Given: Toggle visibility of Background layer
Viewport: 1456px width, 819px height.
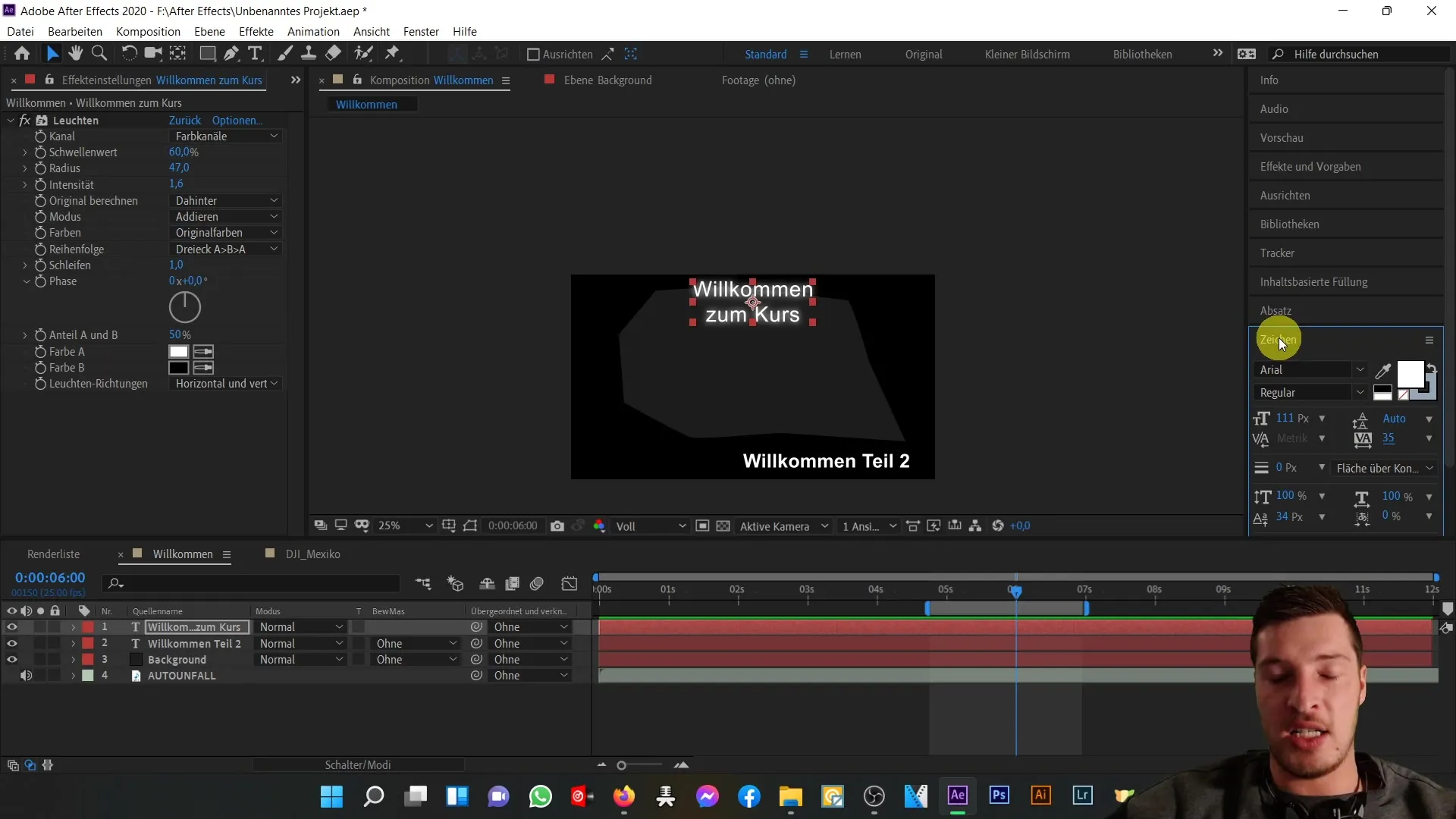Looking at the screenshot, I should coord(11,659).
